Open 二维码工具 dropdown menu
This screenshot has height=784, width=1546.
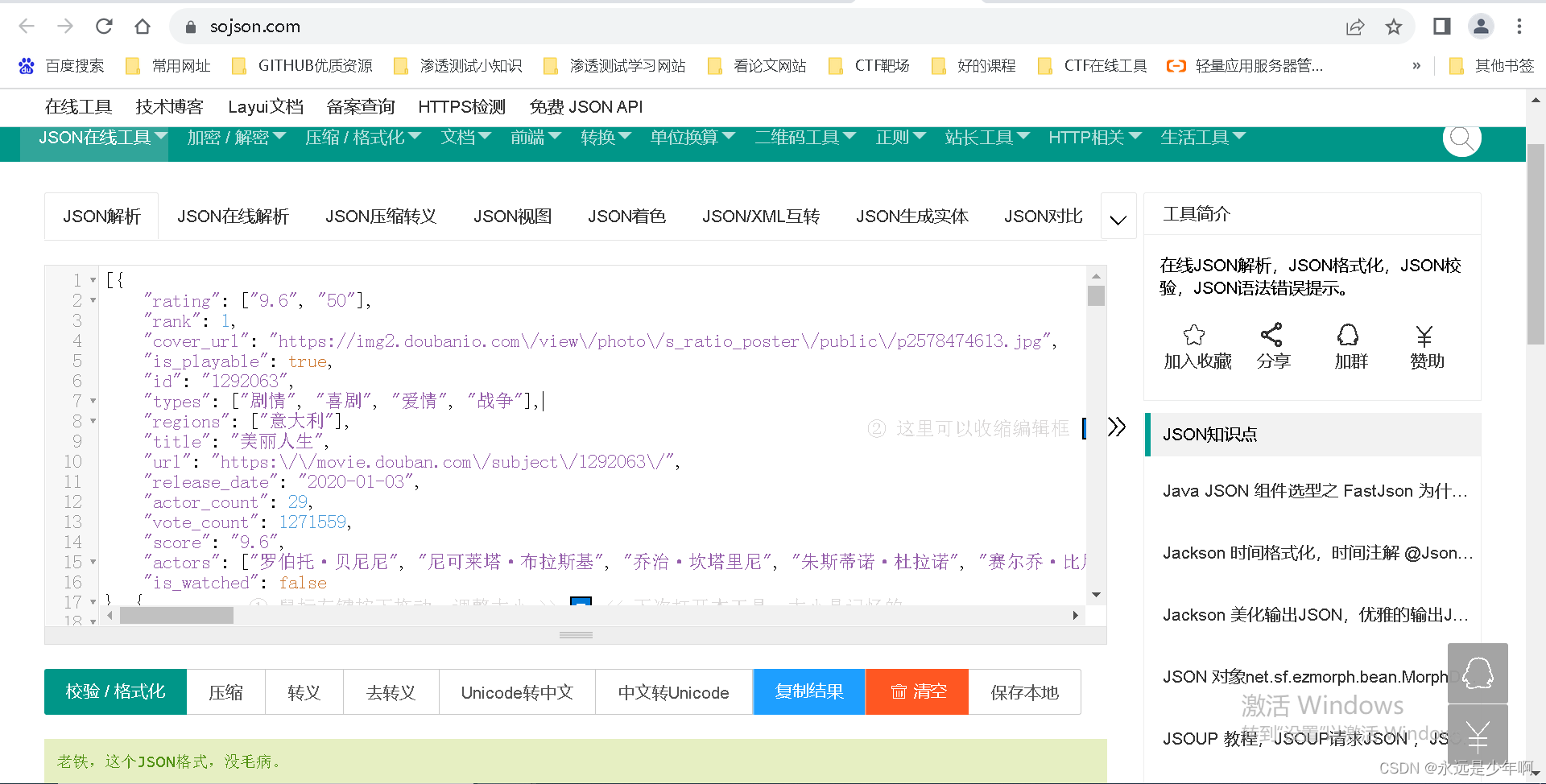click(x=805, y=138)
